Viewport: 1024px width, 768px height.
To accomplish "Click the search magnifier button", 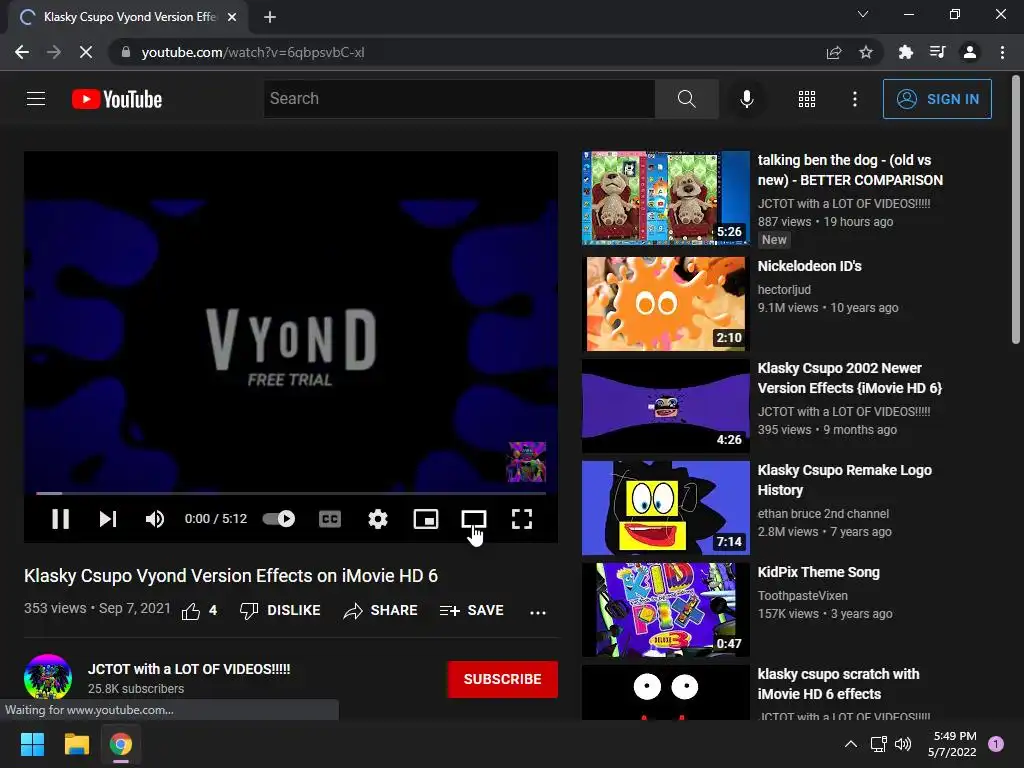I will tap(686, 99).
